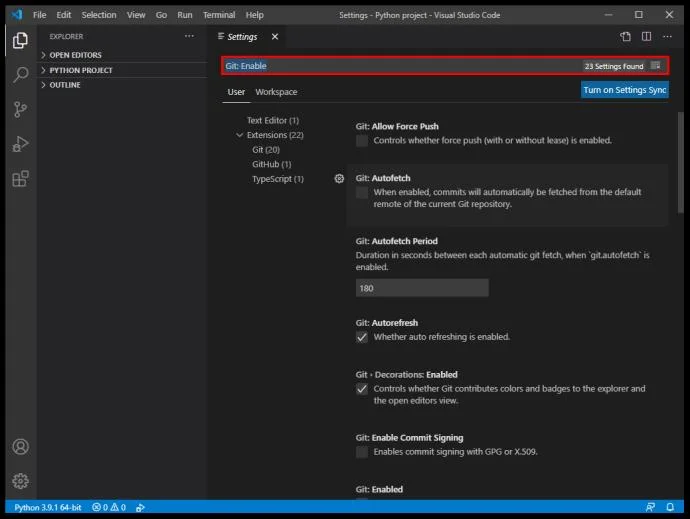The width and height of the screenshot is (690, 519).
Task: Open the feedback icon in status bar
Action: tap(650, 507)
